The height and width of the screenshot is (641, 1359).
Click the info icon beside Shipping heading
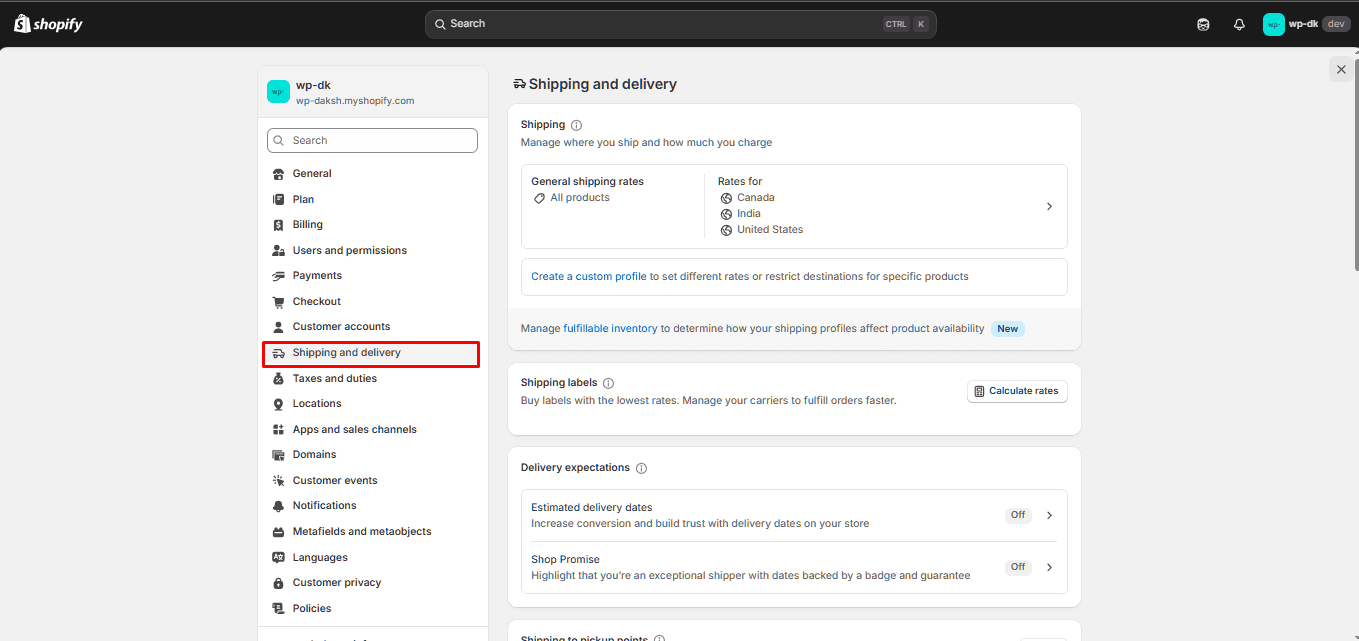click(x=576, y=125)
